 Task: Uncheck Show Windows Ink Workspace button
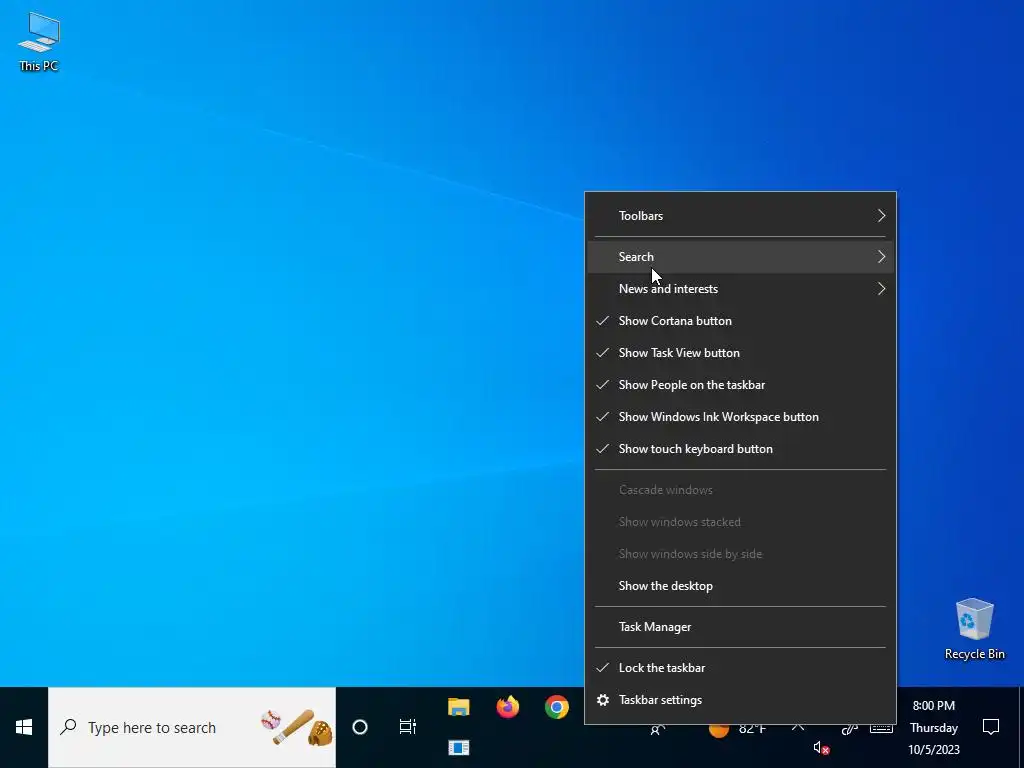[741, 417]
